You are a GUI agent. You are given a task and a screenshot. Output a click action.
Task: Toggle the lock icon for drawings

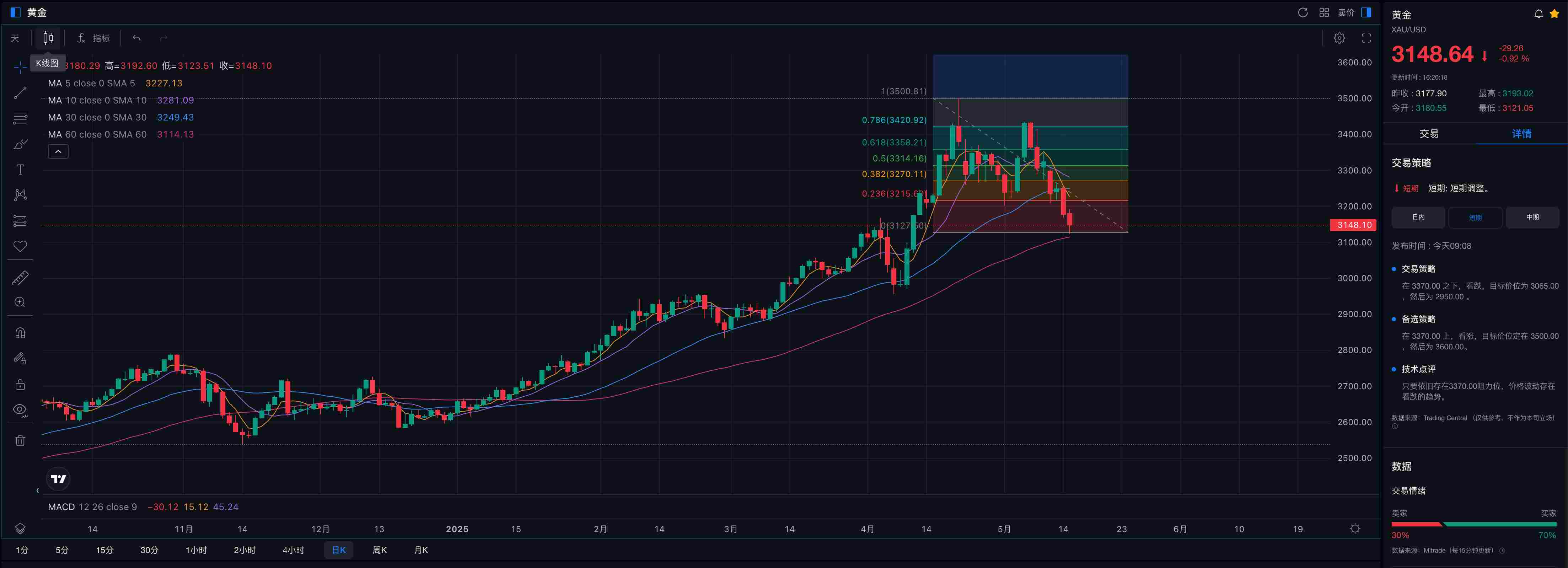click(x=20, y=384)
